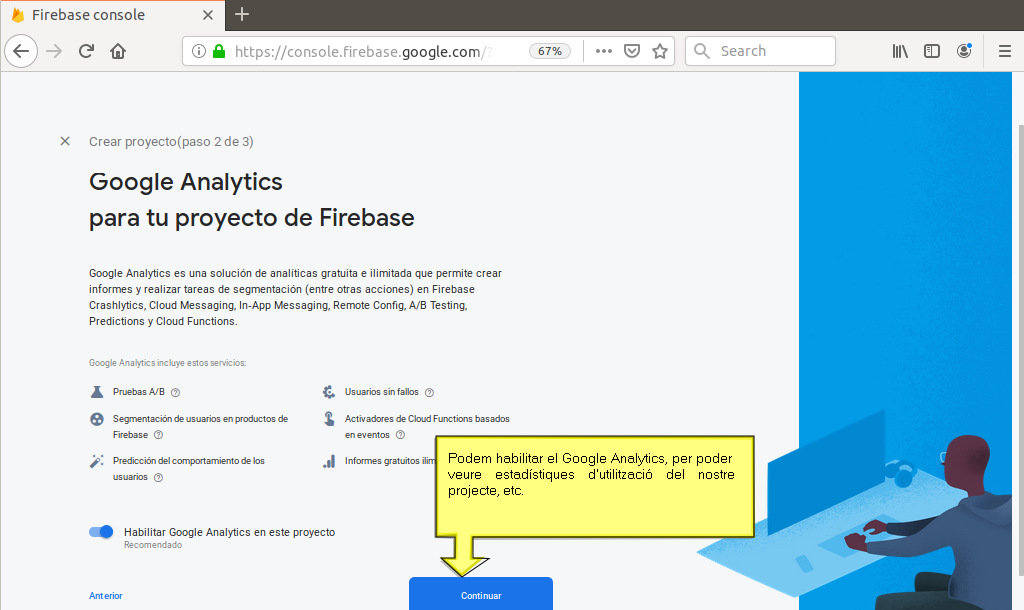1024x610 pixels.
Task: Click the Cloud Functions activator icon
Action: pos(329,419)
